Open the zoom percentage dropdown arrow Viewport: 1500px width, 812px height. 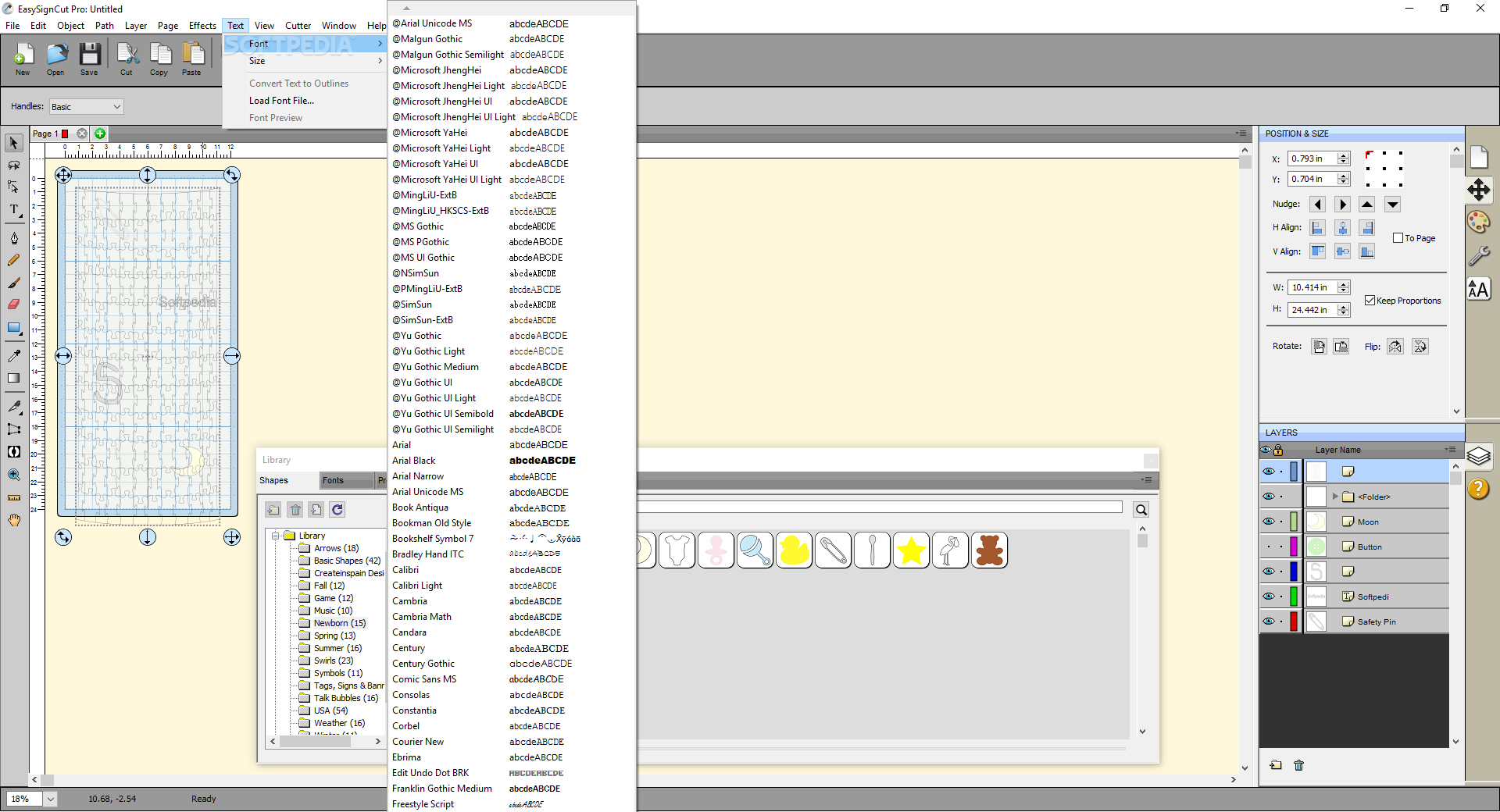pyautogui.click(x=51, y=799)
